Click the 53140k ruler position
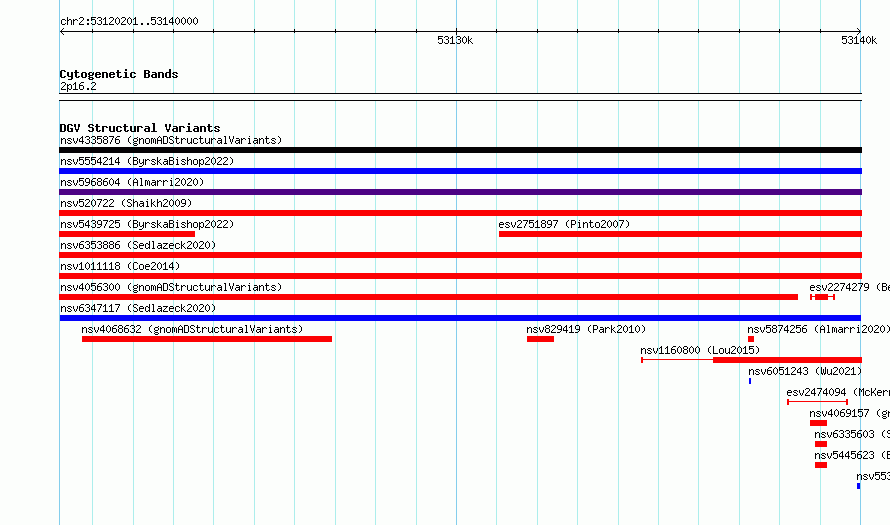890x525 pixels. (x=859, y=40)
